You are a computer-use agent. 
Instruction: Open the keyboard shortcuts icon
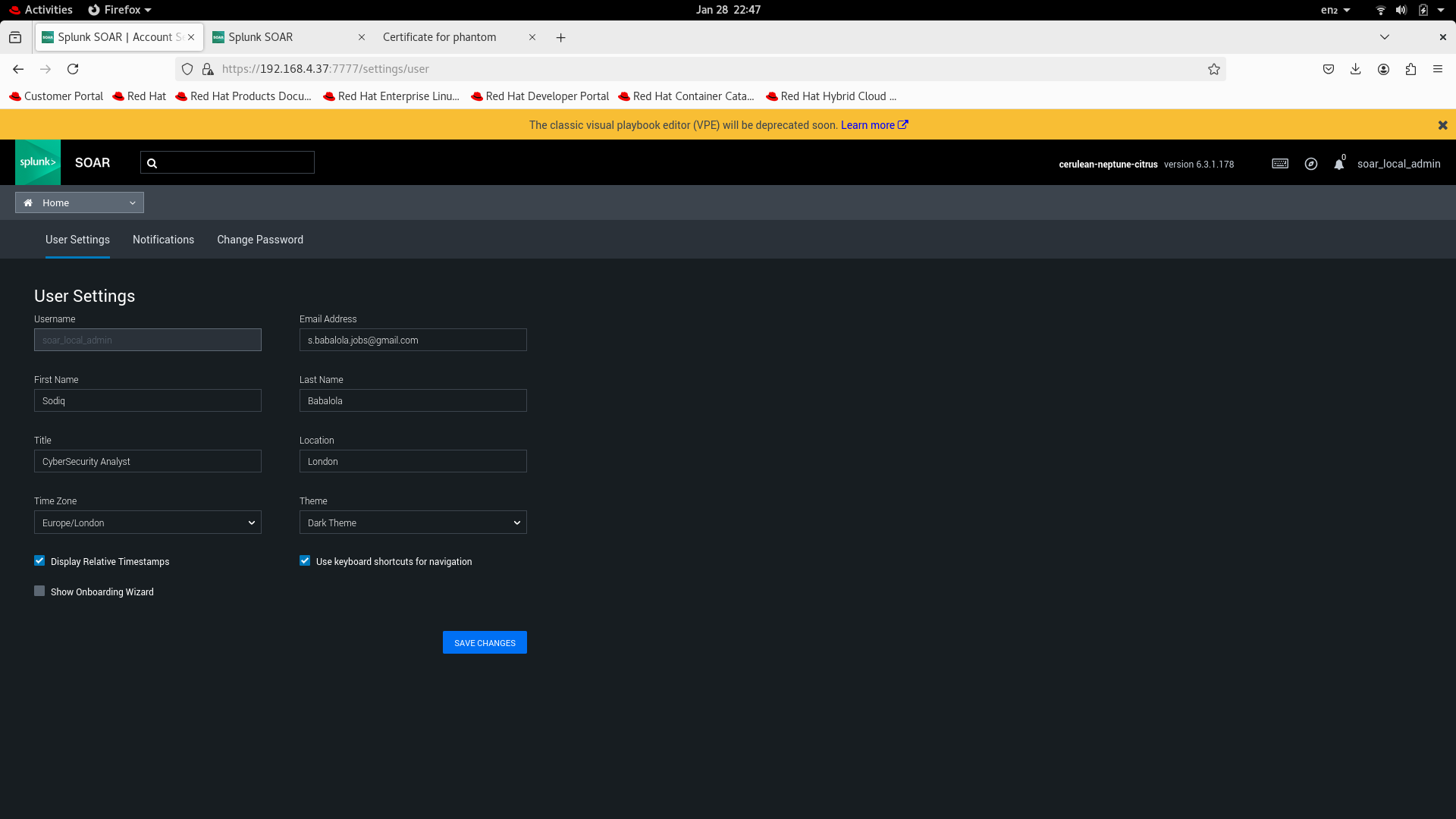coord(1280,164)
